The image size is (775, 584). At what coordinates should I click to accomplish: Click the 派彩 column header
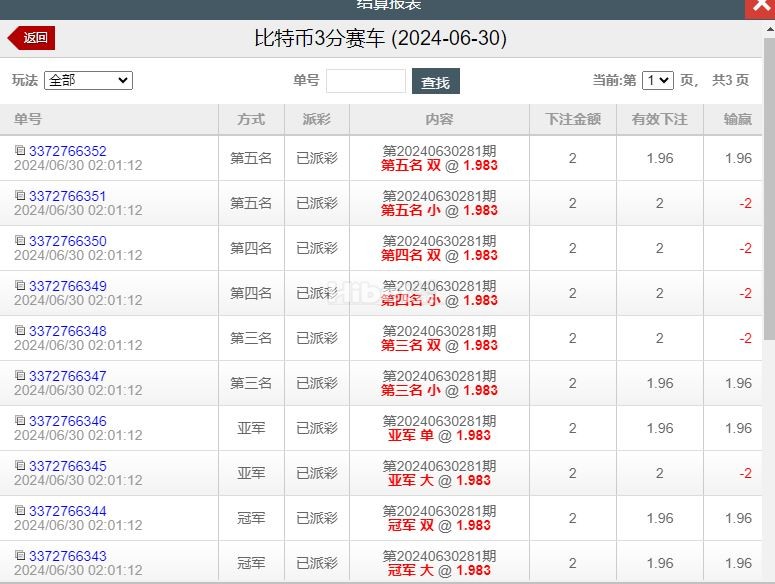point(316,119)
